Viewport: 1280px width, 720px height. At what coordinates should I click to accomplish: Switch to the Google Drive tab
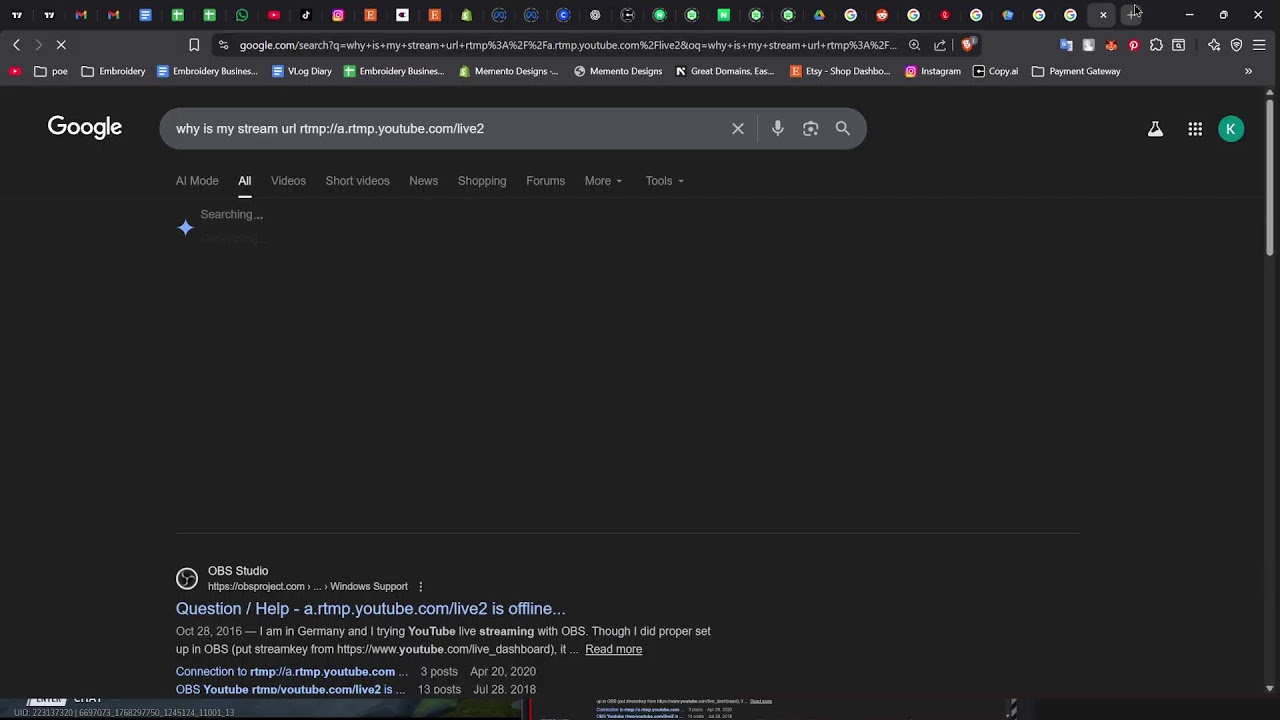coord(820,15)
